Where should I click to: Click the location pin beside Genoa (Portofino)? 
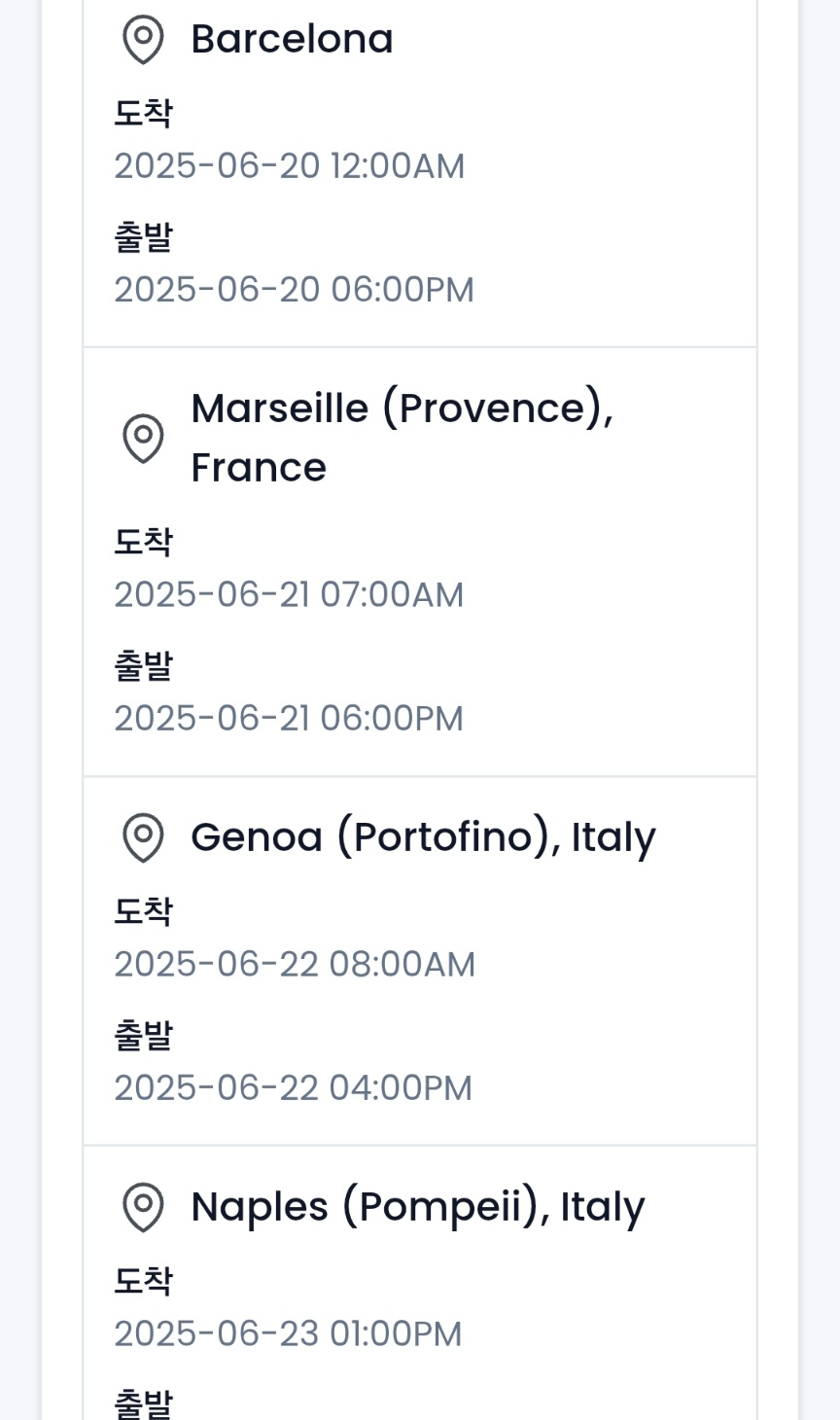pos(143,837)
